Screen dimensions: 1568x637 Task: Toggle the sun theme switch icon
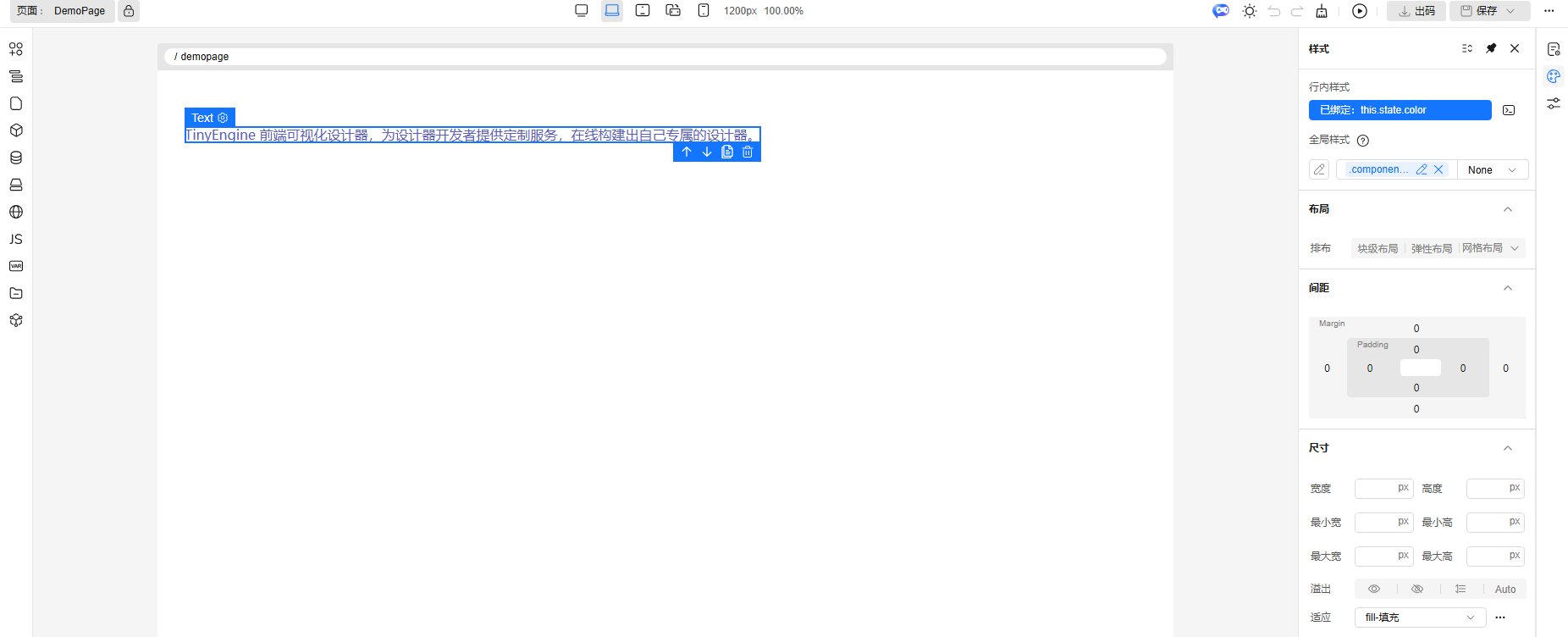click(1250, 11)
